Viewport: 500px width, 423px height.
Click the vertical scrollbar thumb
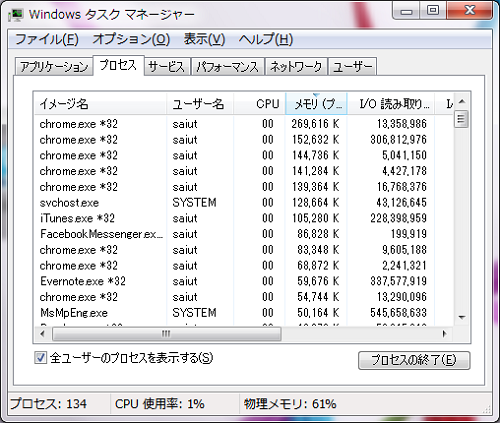pyautogui.click(x=462, y=119)
